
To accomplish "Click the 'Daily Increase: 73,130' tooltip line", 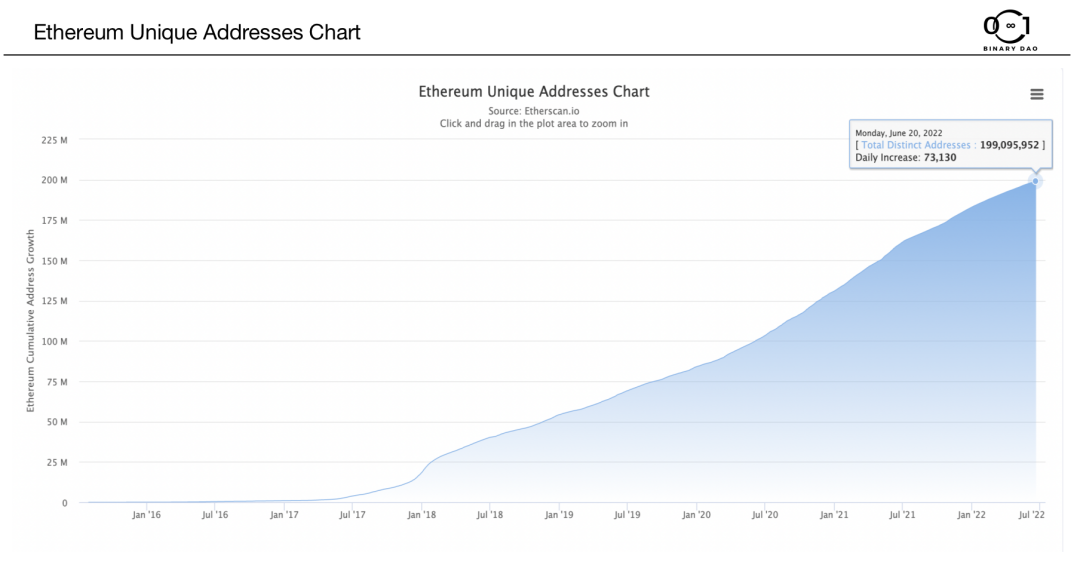I will click(x=906, y=158).
